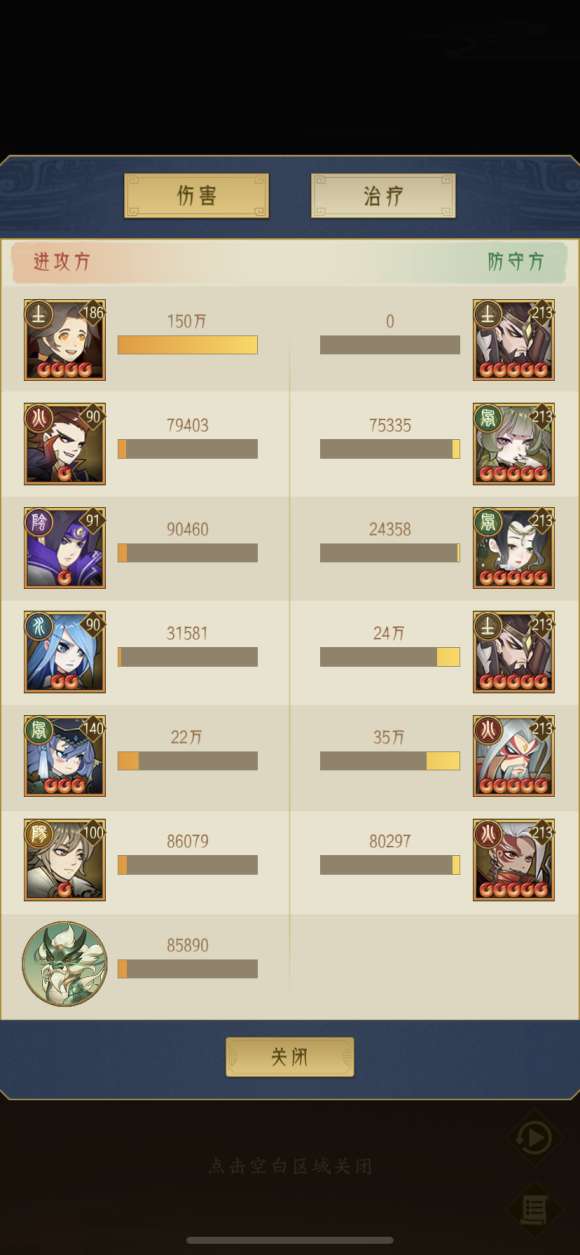Select the round green dragon spirit icon

tap(64, 964)
